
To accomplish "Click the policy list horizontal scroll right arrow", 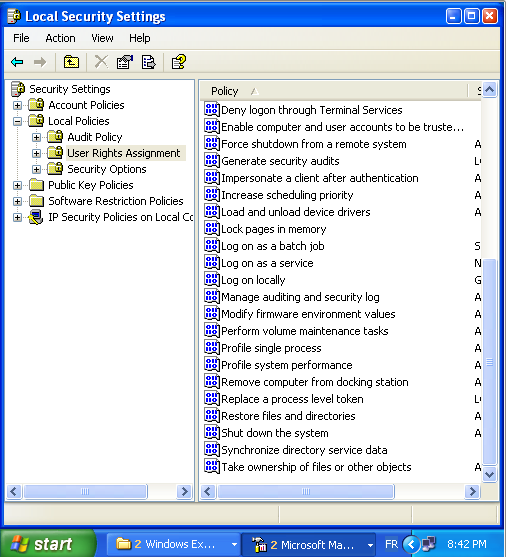I will [x=473, y=492].
